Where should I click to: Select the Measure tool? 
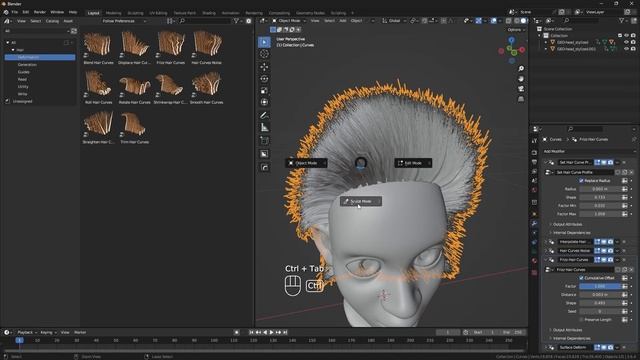(x=264, y=127)
